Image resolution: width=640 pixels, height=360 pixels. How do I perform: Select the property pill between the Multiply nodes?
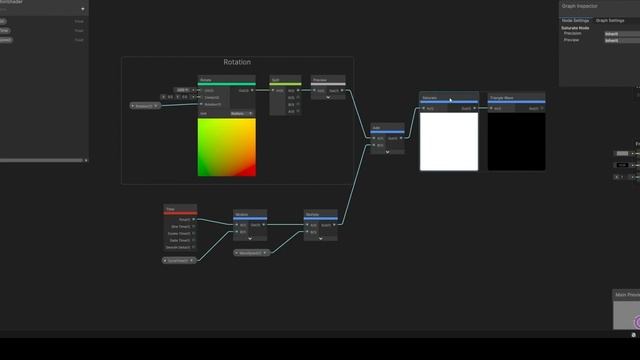[252, 253]
